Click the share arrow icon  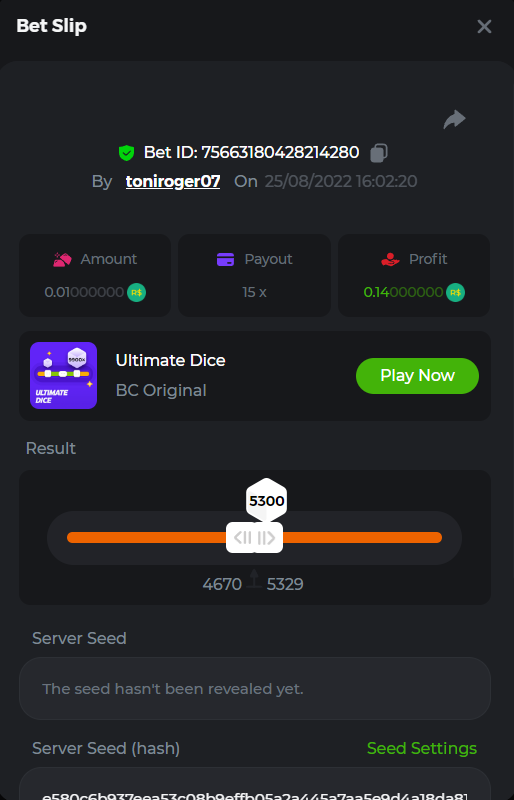[454, 120]
